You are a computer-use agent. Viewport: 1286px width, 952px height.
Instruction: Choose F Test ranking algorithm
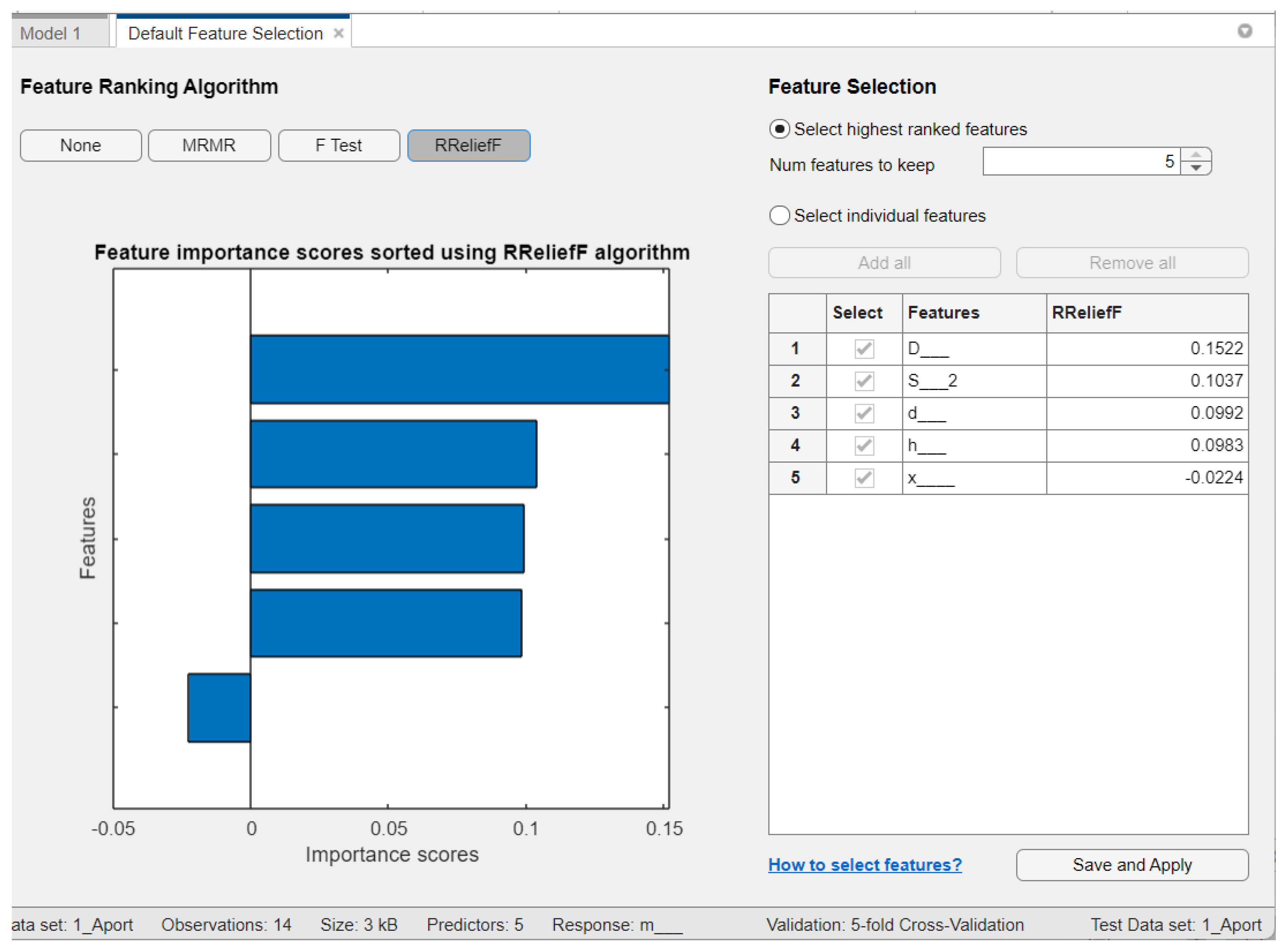click(x=339, y=145)
